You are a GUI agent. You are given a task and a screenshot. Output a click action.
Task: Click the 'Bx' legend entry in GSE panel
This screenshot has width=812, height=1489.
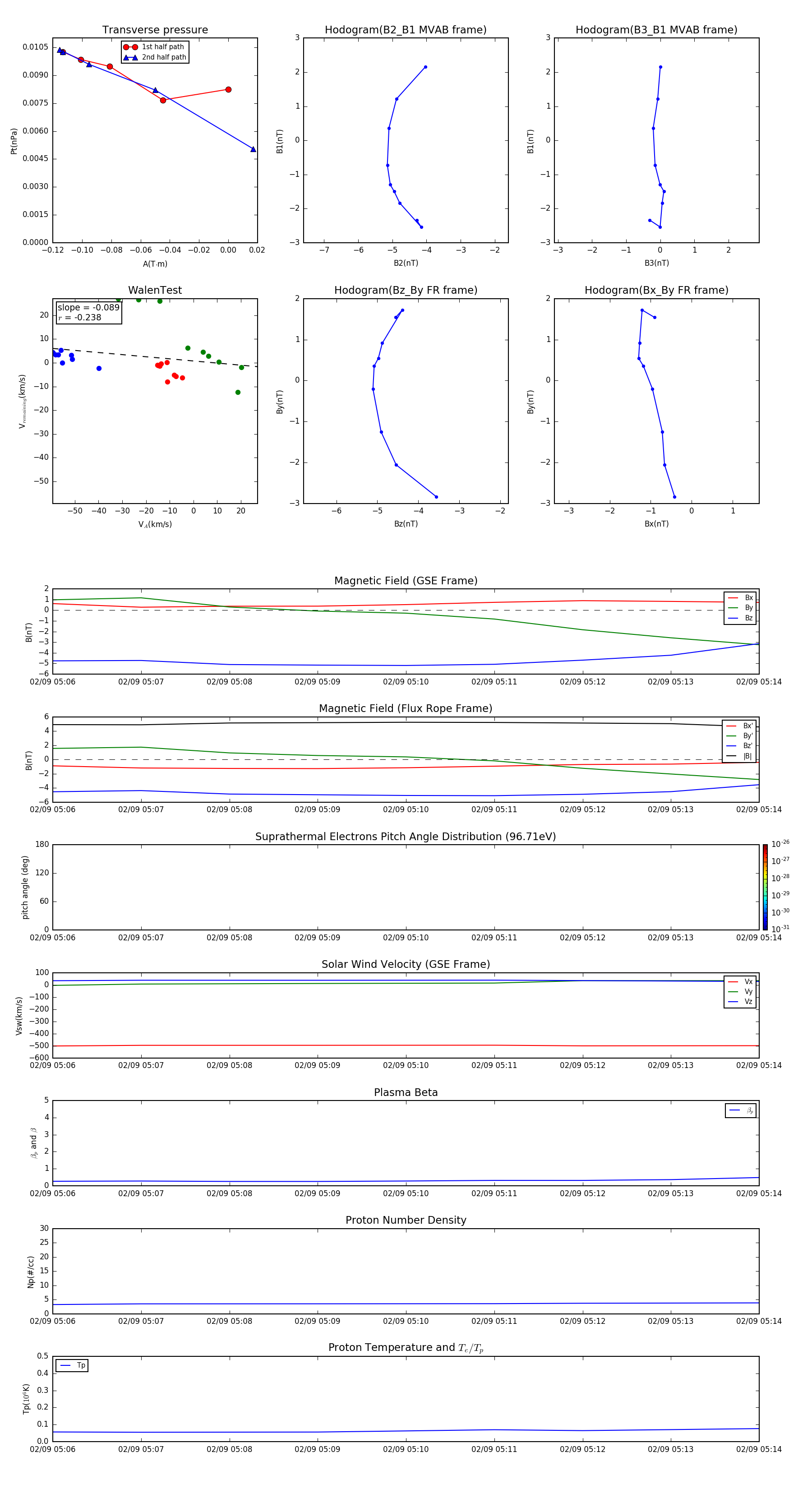click(x=740, y=598)
